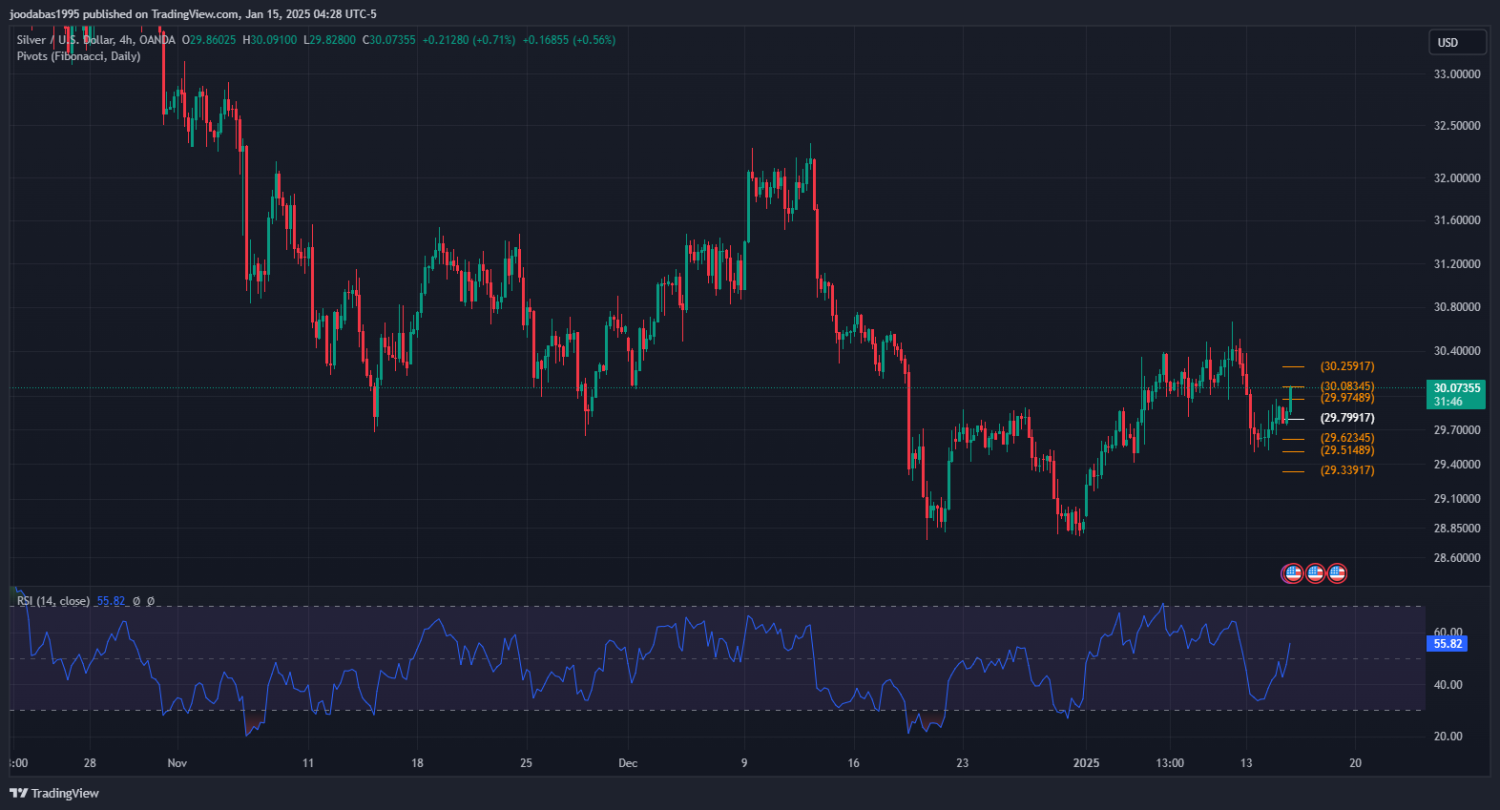Click the 32.00000 price axis label
Image resolution: width=1500 pixels, height=810 pixels.
[1457, 178]
